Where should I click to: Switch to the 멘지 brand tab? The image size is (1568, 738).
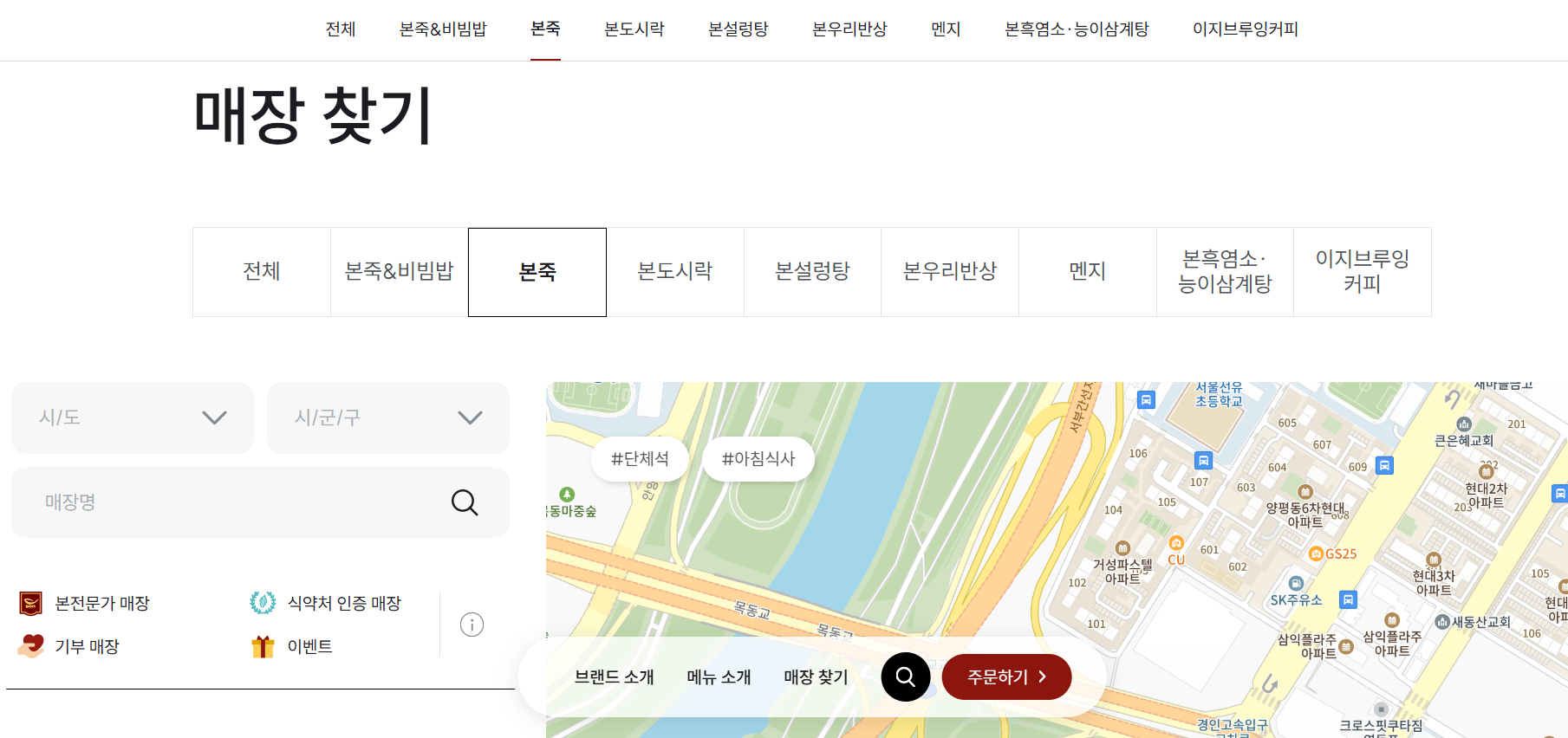click(x=1088, y=272)
